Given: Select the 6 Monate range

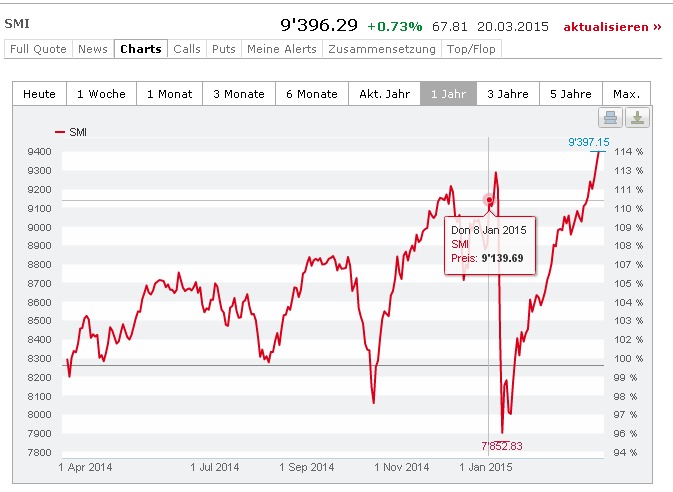Looking at the screenshot, I should 310,94.
